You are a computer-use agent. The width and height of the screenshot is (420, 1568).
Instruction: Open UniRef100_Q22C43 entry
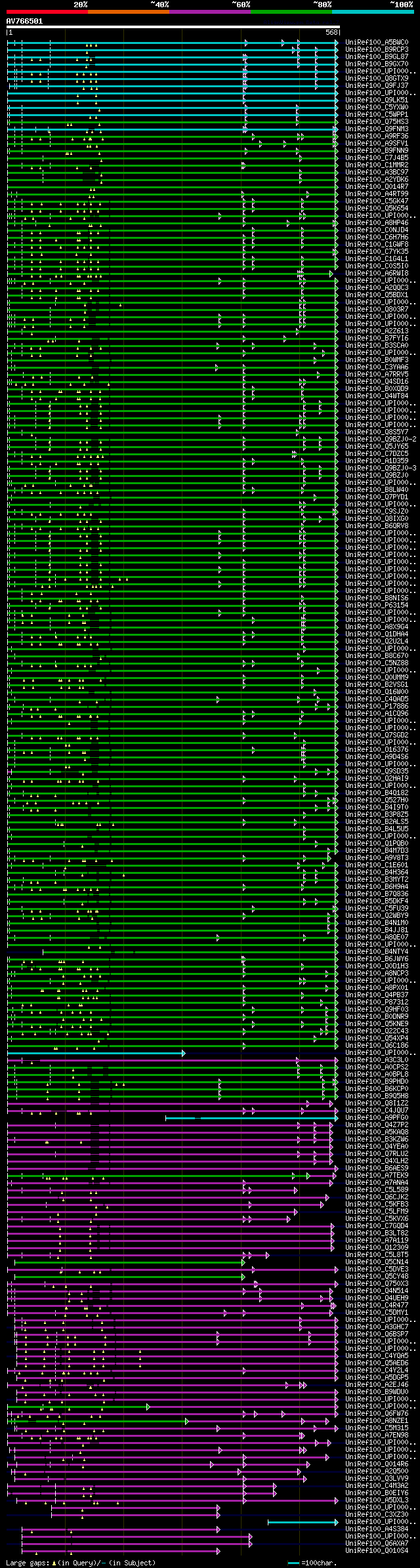[377, 1031]
